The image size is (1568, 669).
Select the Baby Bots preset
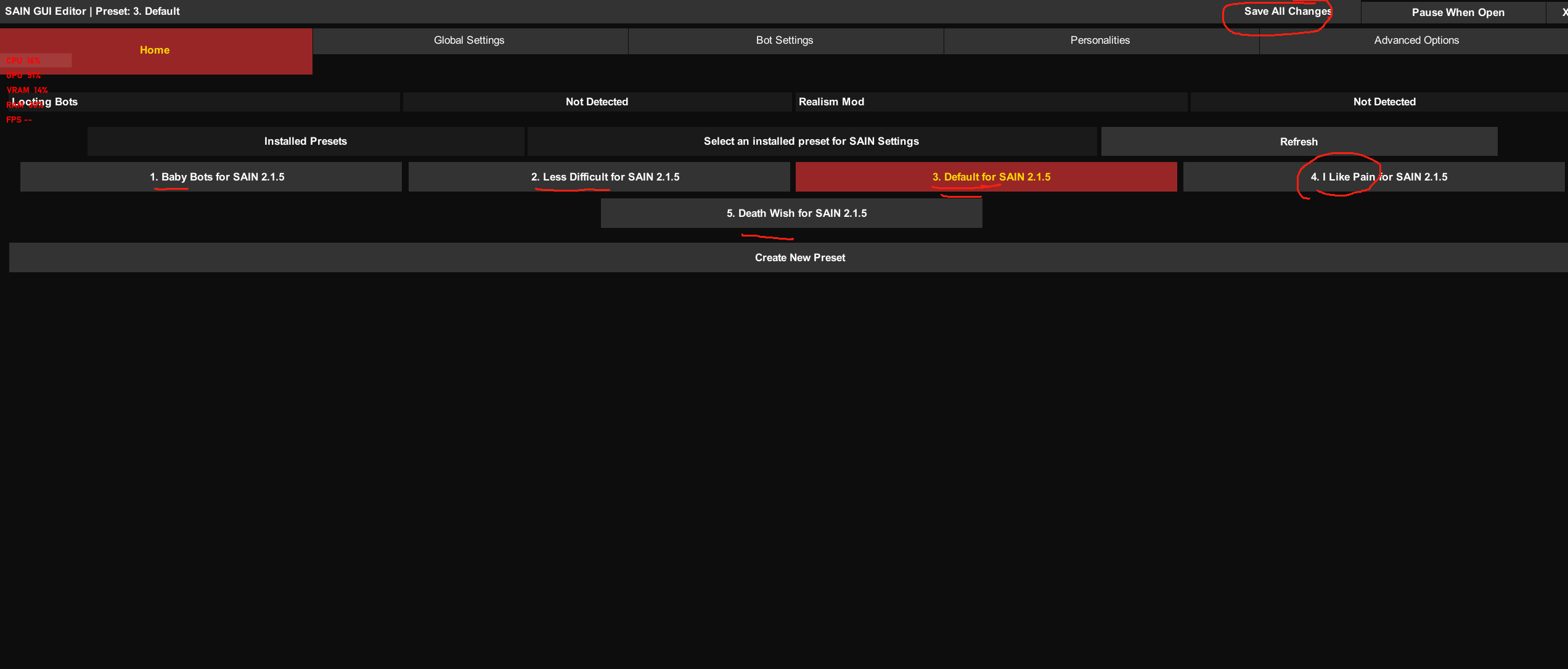point(211,177)
